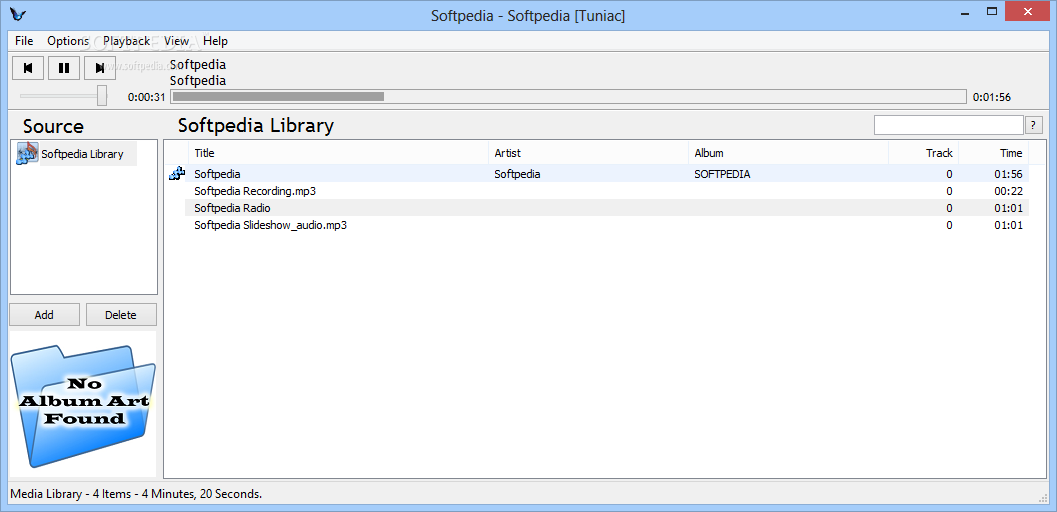Viewport: 1057px width, 512px height.
Task: Click the No Album Art Found image
Action: (83, 404)
